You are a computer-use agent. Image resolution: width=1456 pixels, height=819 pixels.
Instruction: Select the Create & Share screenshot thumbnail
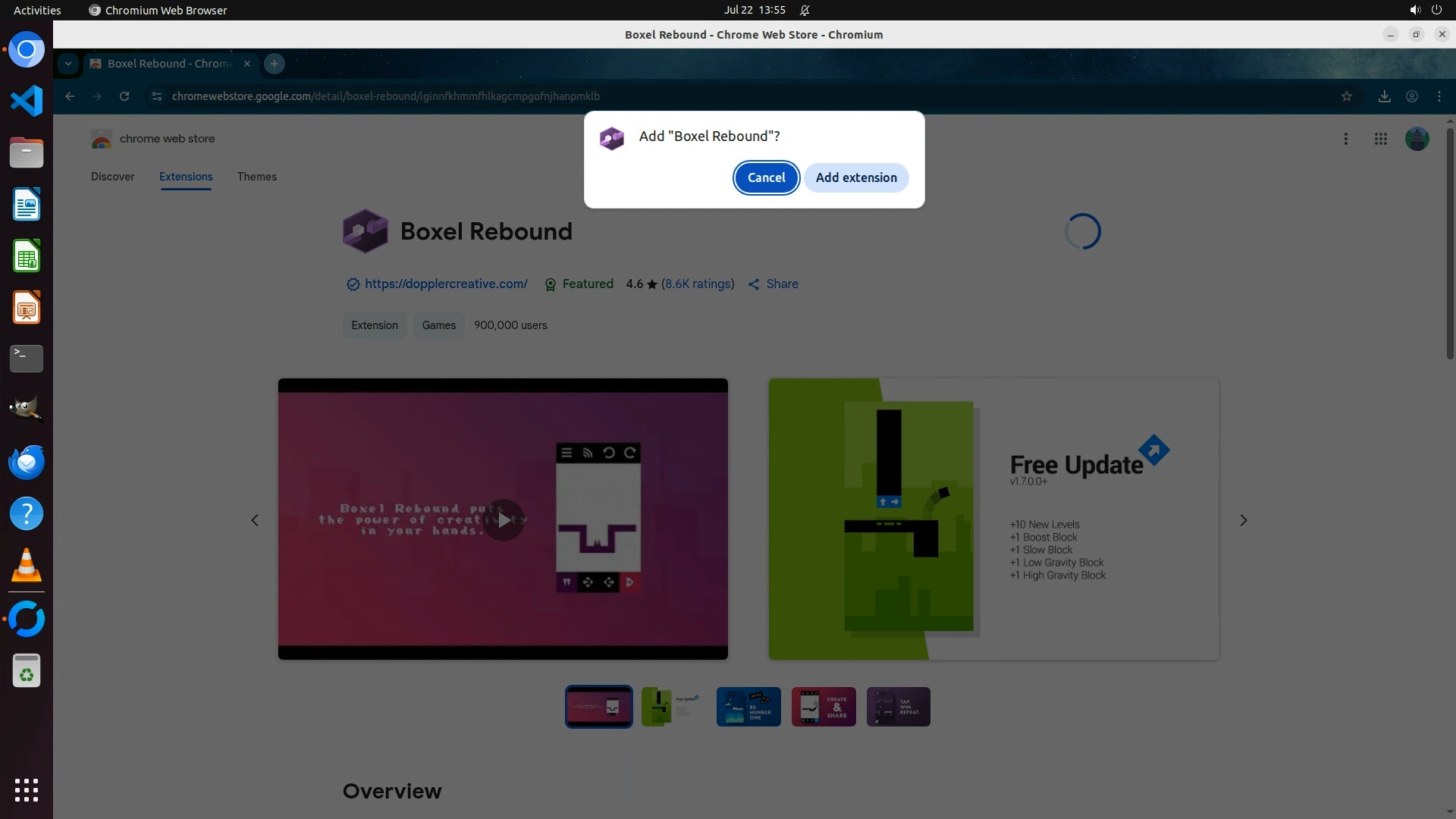[x=824, y=707]
